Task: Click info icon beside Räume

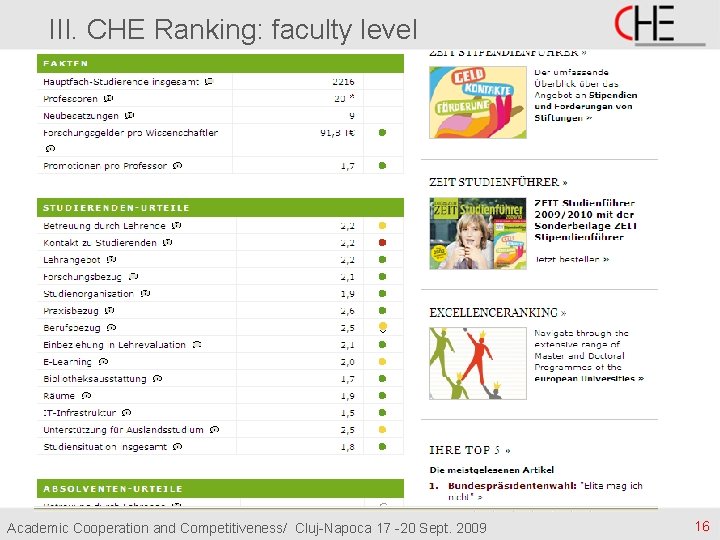Action: (86, 395)
